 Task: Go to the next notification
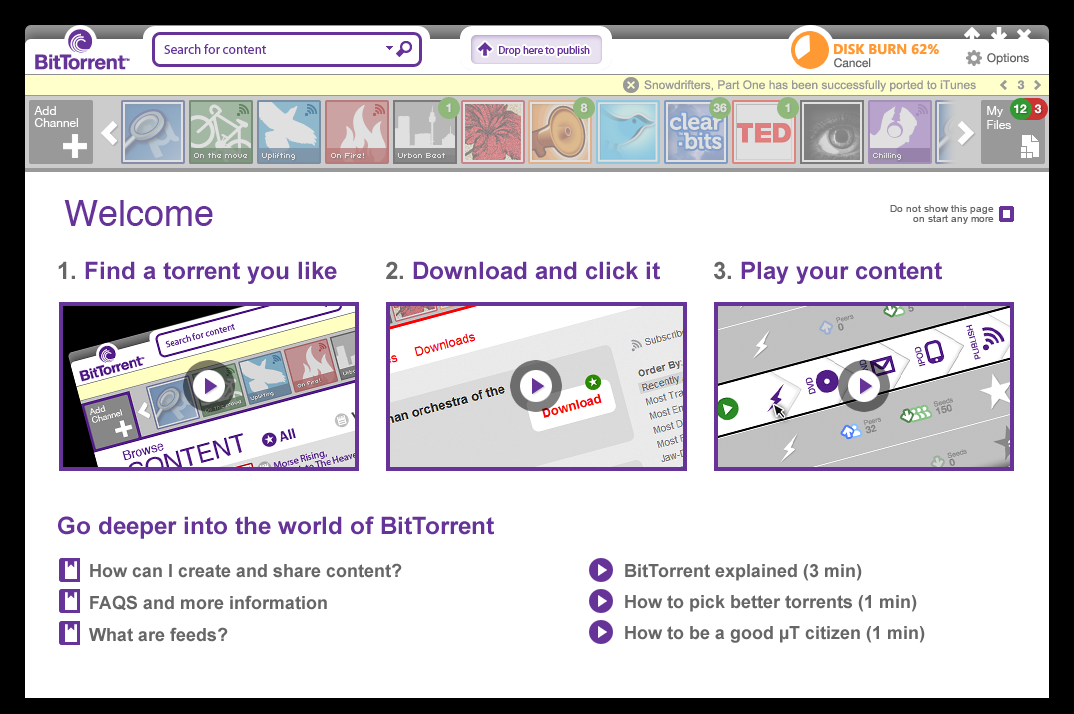1037,85
